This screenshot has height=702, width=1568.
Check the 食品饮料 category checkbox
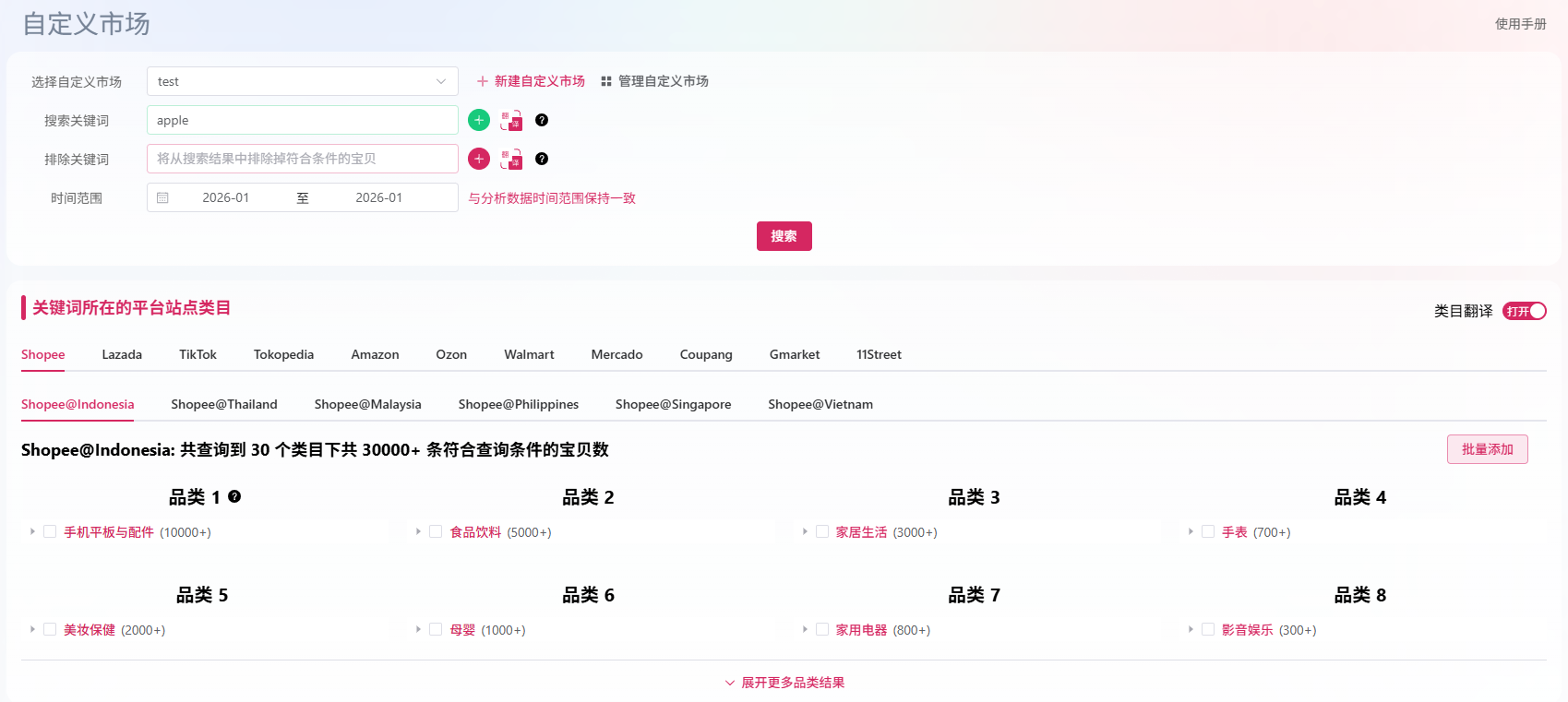point(436,531)
